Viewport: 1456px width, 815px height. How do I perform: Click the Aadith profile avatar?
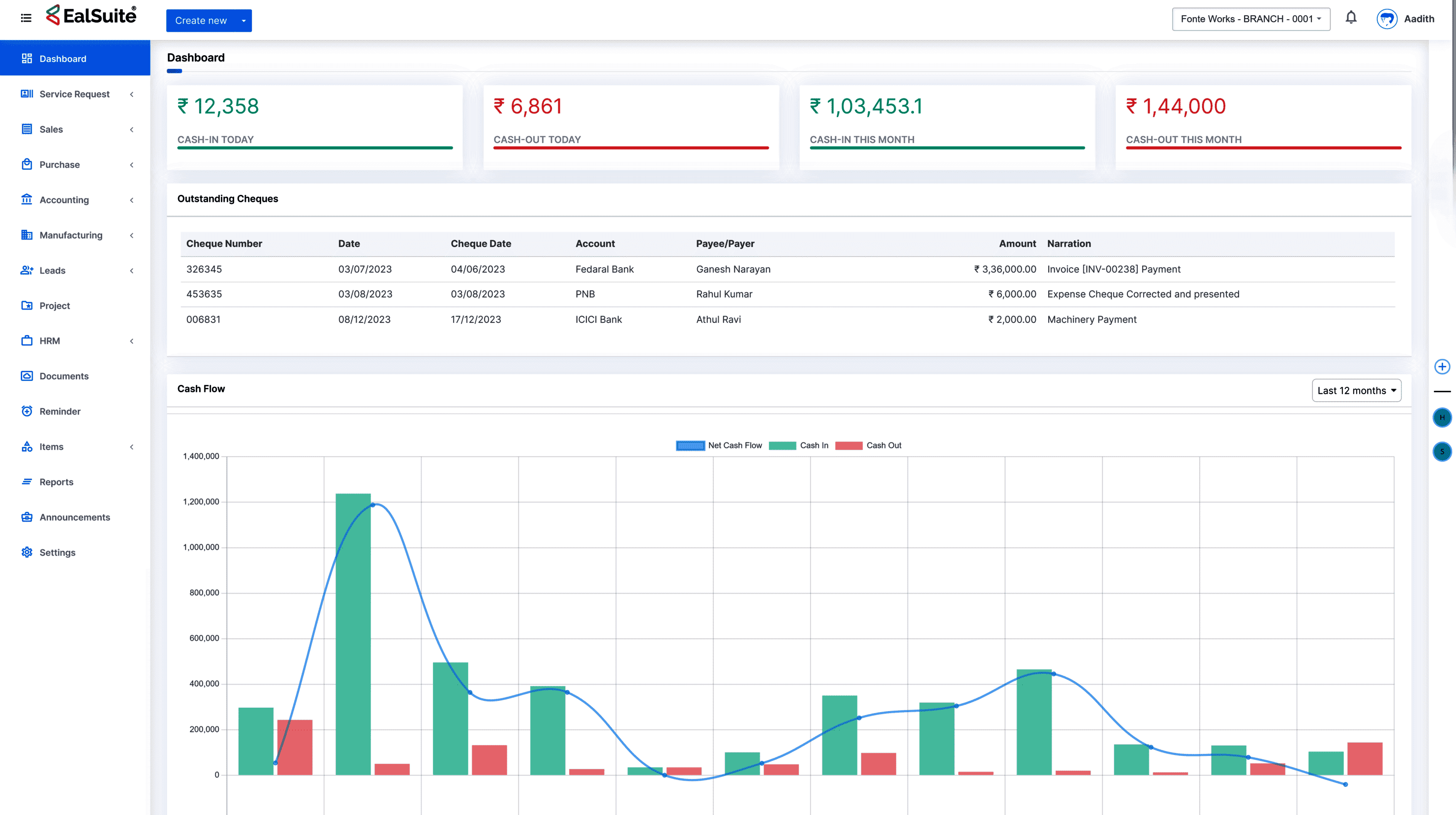[x=1387, y=19]
